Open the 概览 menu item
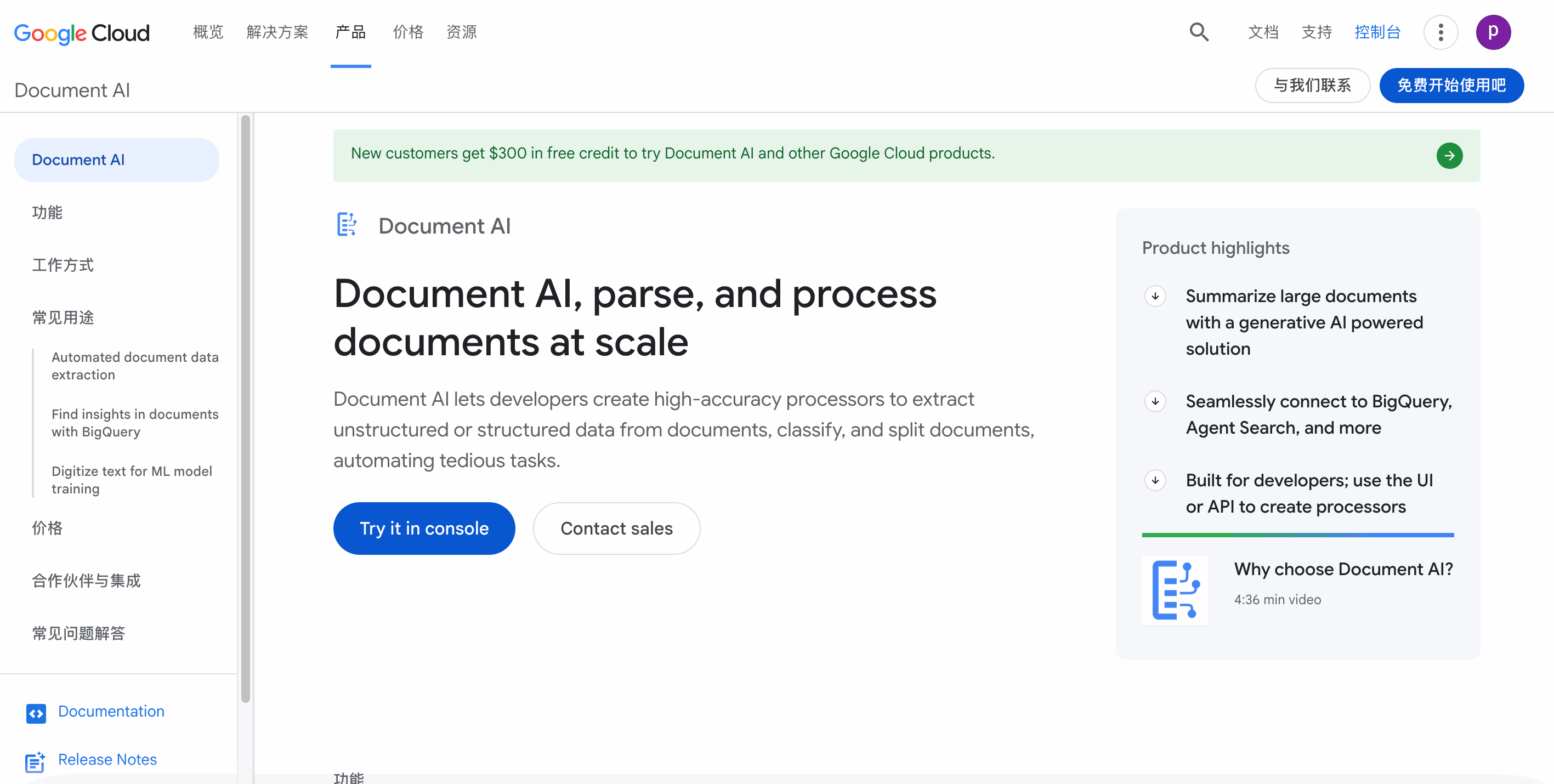1554x784 pixels. tap(208, 32)
